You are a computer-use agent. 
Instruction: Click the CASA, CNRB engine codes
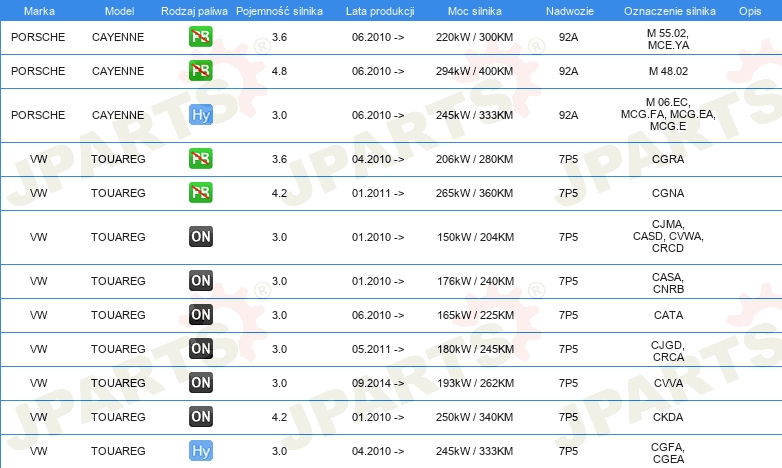(x=668, y=283)
